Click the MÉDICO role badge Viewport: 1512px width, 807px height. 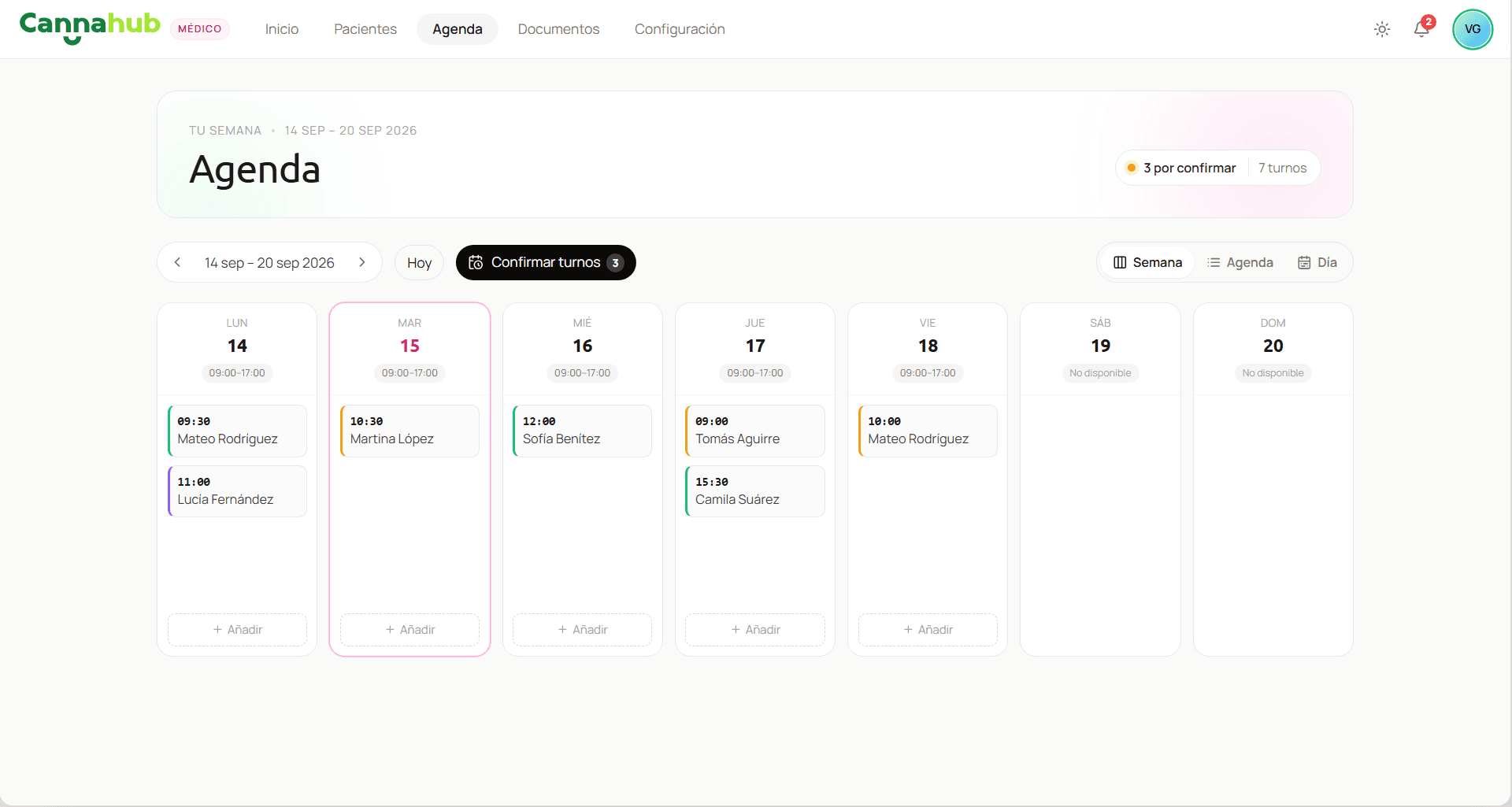[x=200, y=29]
